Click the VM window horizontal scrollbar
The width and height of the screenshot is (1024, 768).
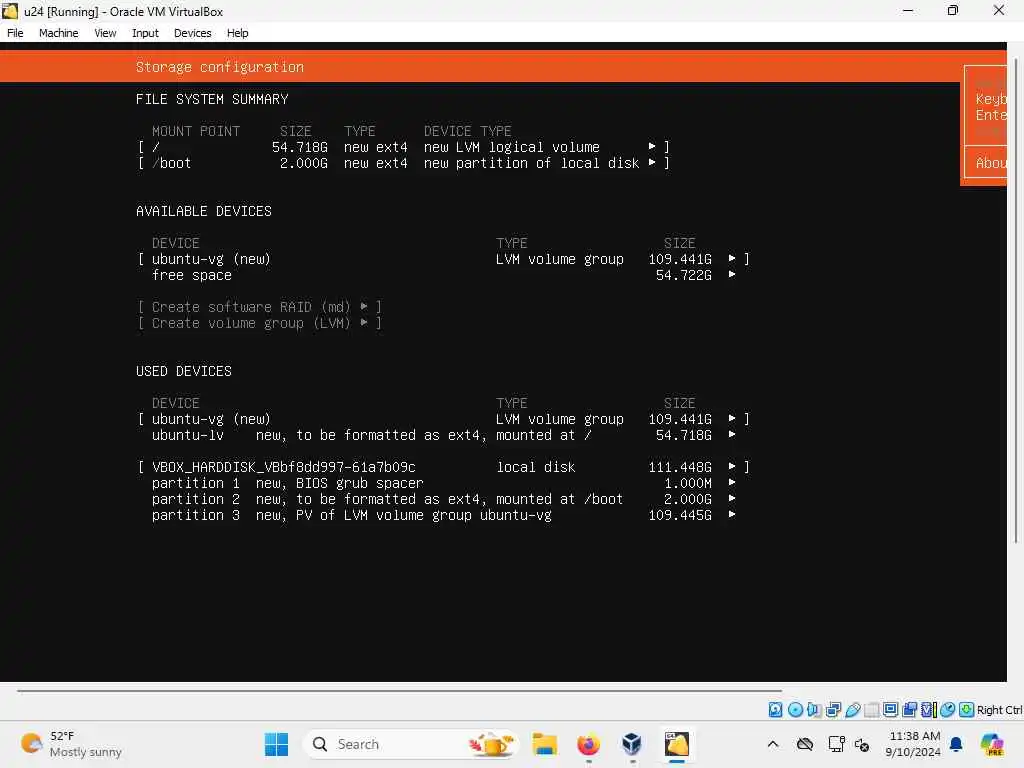tap(399, 690)
